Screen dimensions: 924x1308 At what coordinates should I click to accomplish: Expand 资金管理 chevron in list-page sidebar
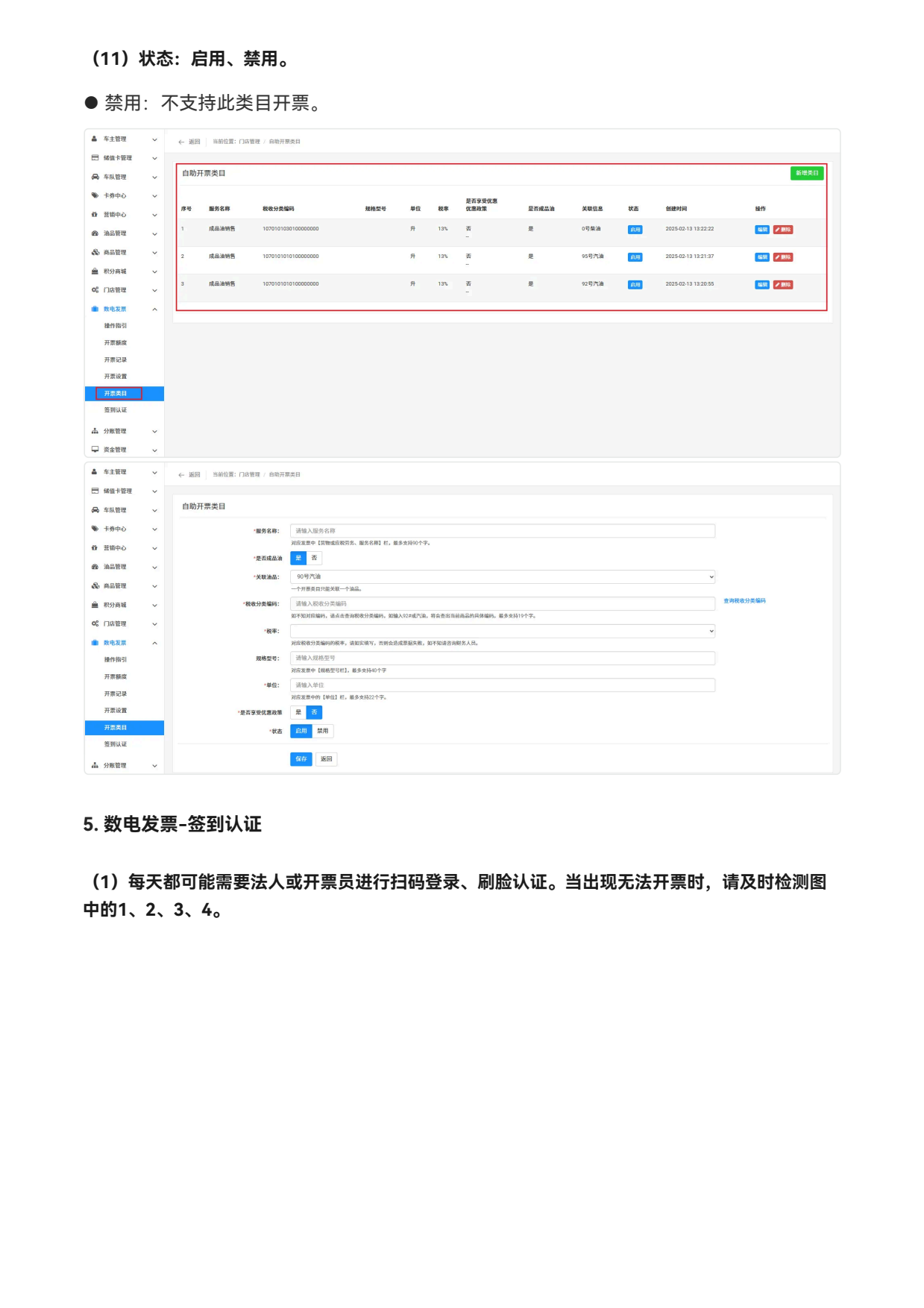(154, 450)
